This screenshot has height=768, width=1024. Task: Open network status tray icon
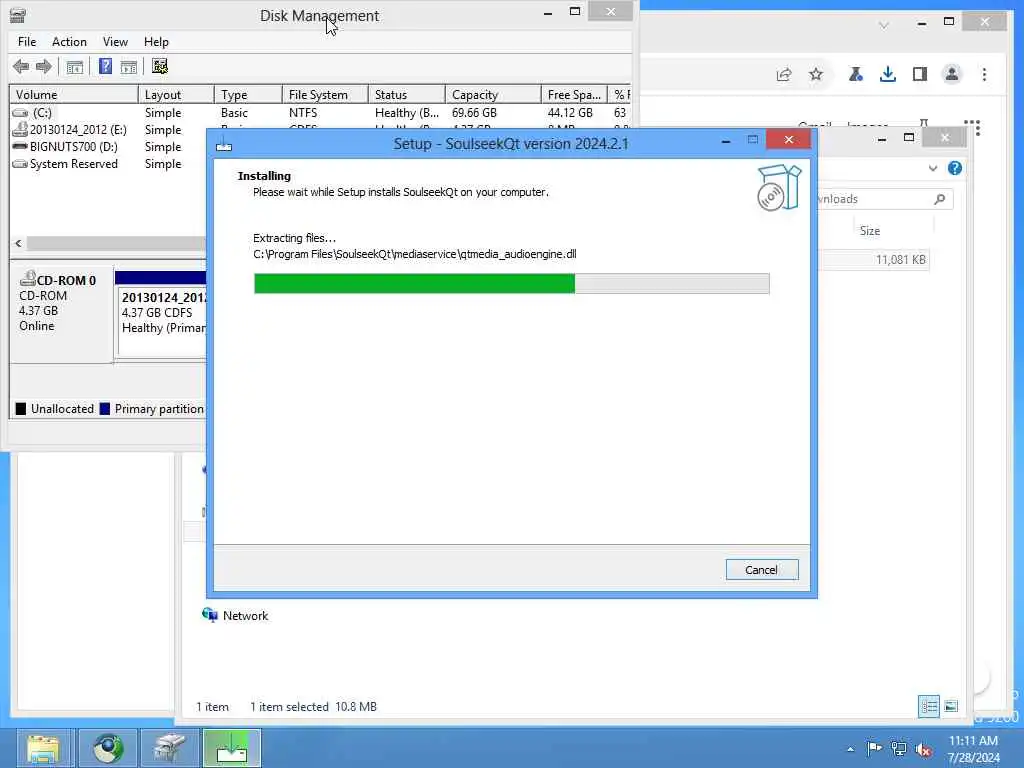tap(899, 749)
